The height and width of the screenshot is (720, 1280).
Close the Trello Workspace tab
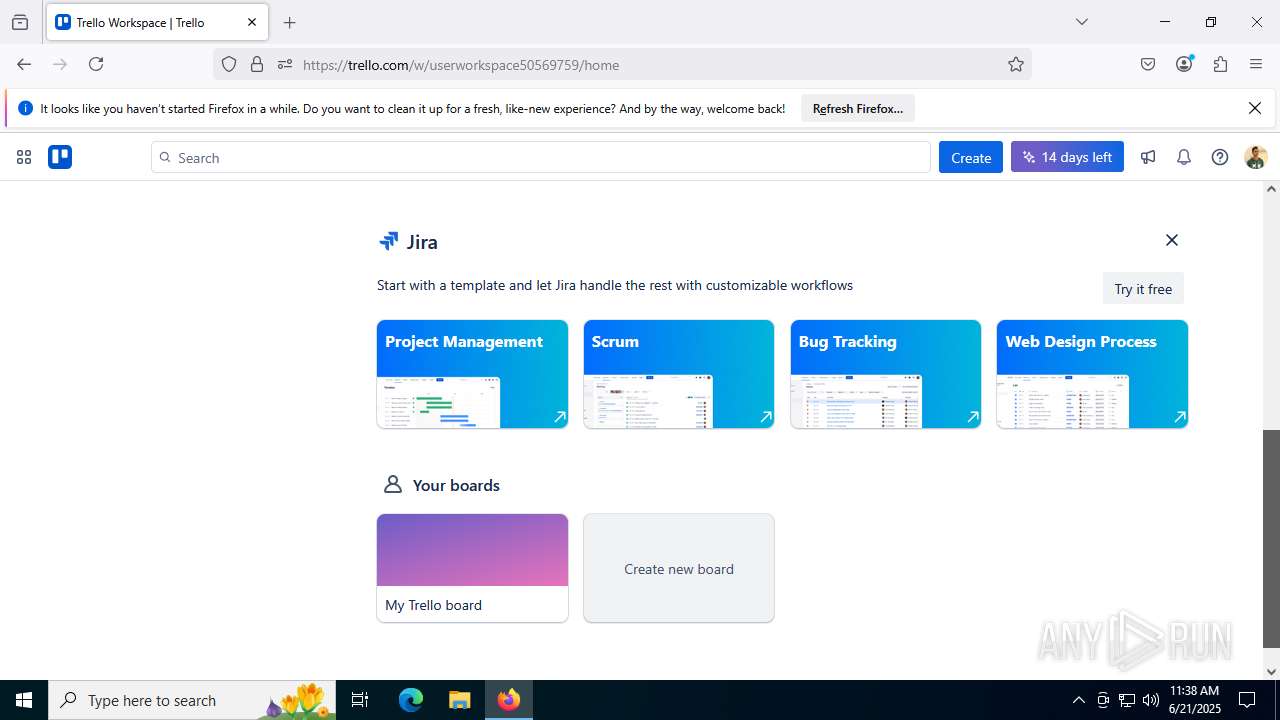[252, 22]
